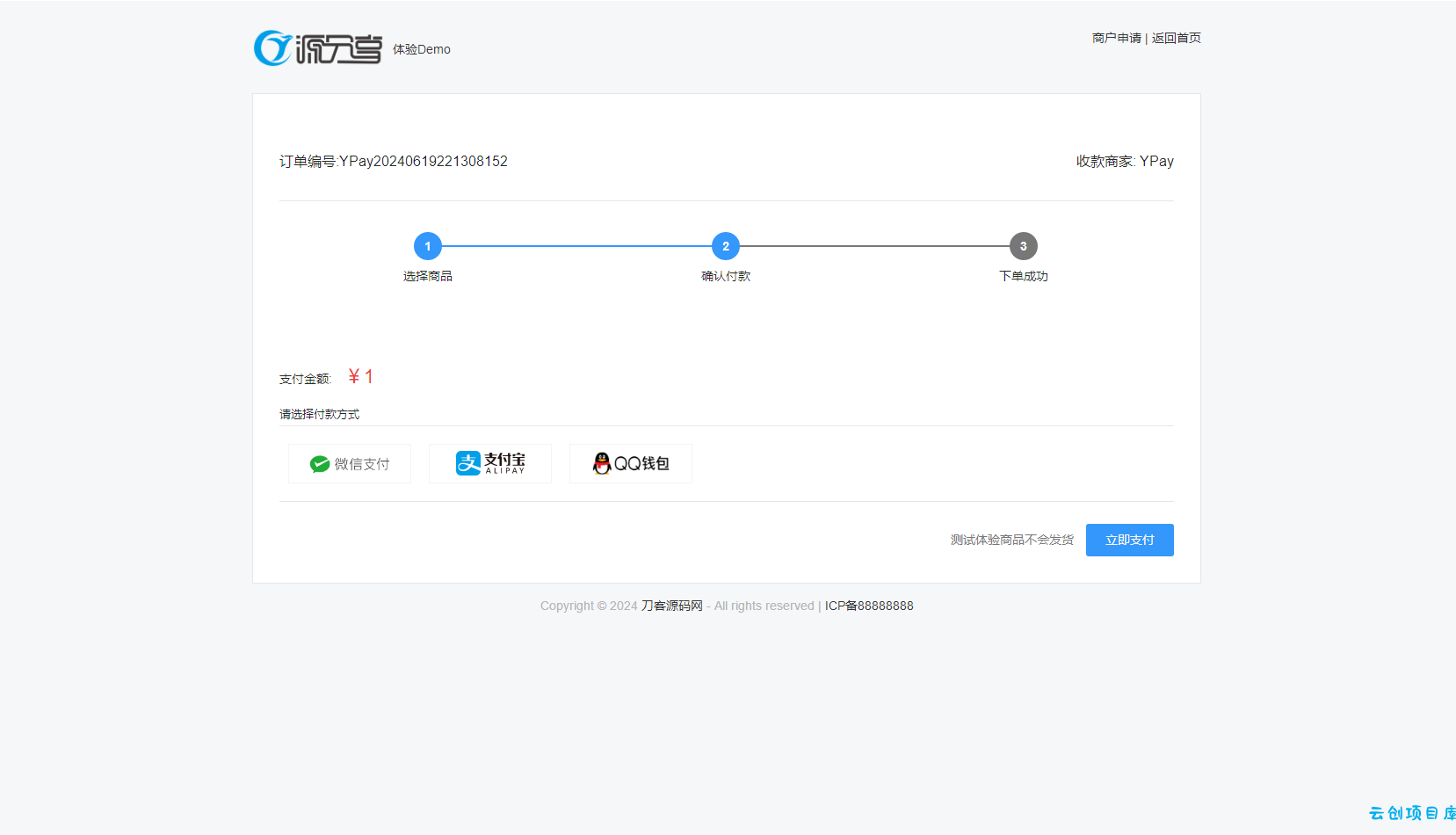Click the progress line between steps 1 and 2

(576, 246)
